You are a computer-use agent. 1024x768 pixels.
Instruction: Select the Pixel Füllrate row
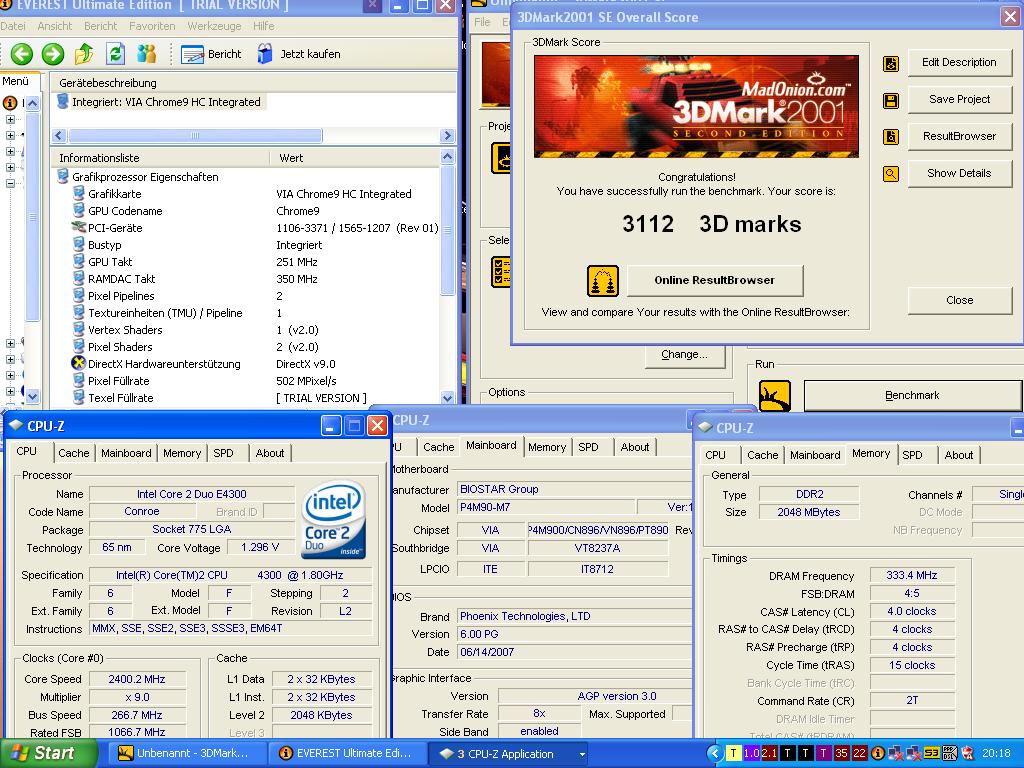[118, 381]
